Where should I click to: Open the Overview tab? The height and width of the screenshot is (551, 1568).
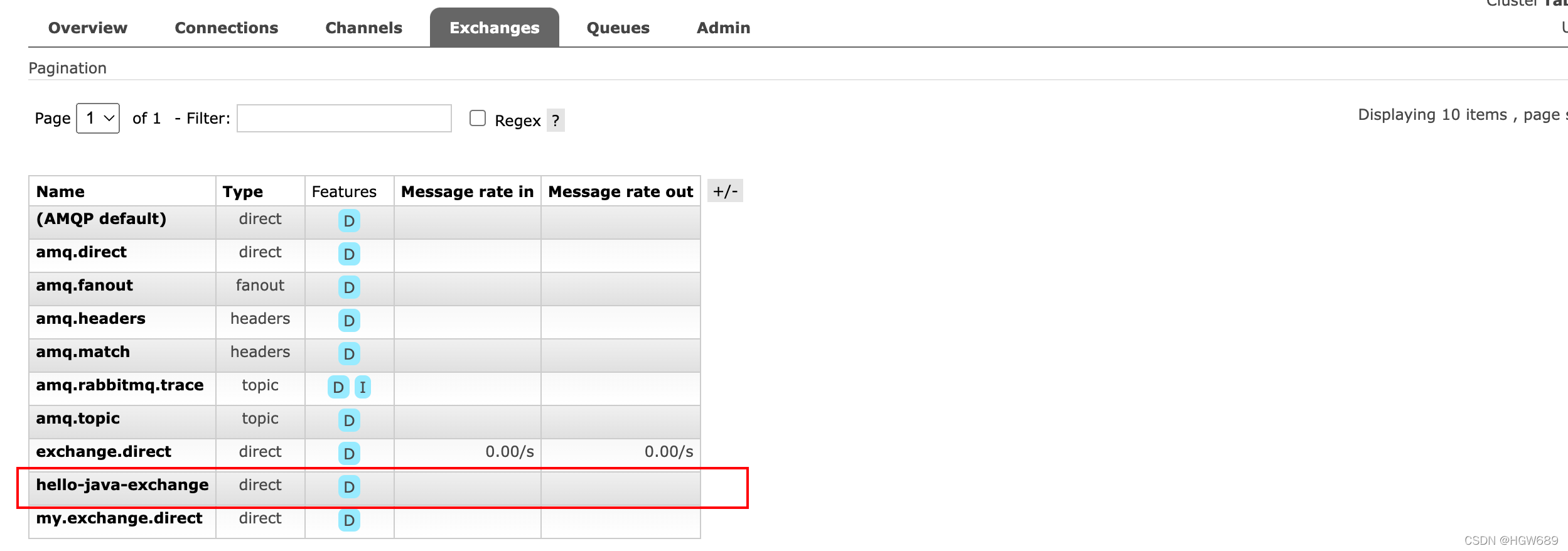(x=88, y=28)
